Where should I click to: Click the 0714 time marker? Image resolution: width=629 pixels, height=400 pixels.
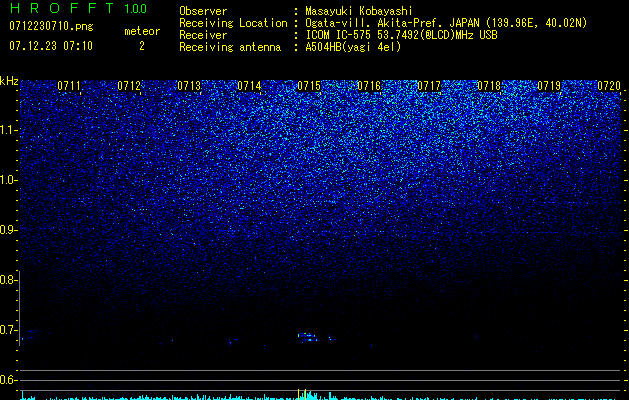tap(249, 86)
